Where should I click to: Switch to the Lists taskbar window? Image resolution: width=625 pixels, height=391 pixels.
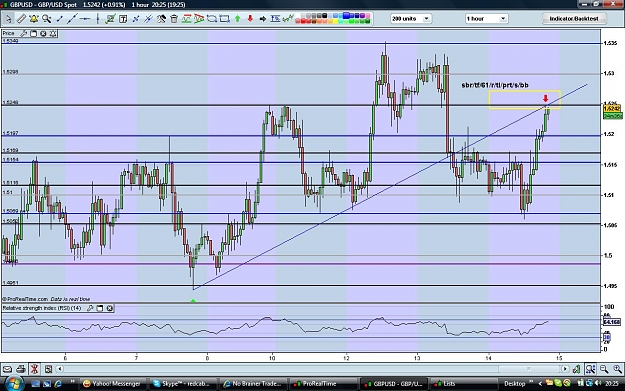[x=464, y=383]
